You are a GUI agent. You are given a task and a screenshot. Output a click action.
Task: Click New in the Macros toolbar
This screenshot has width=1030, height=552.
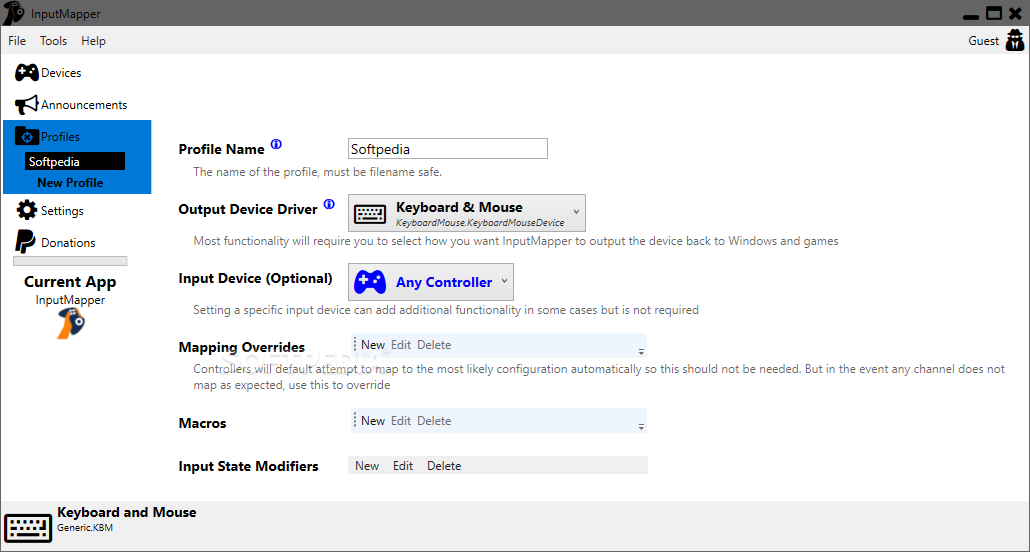pyautogui.click(x=372, y=421)
